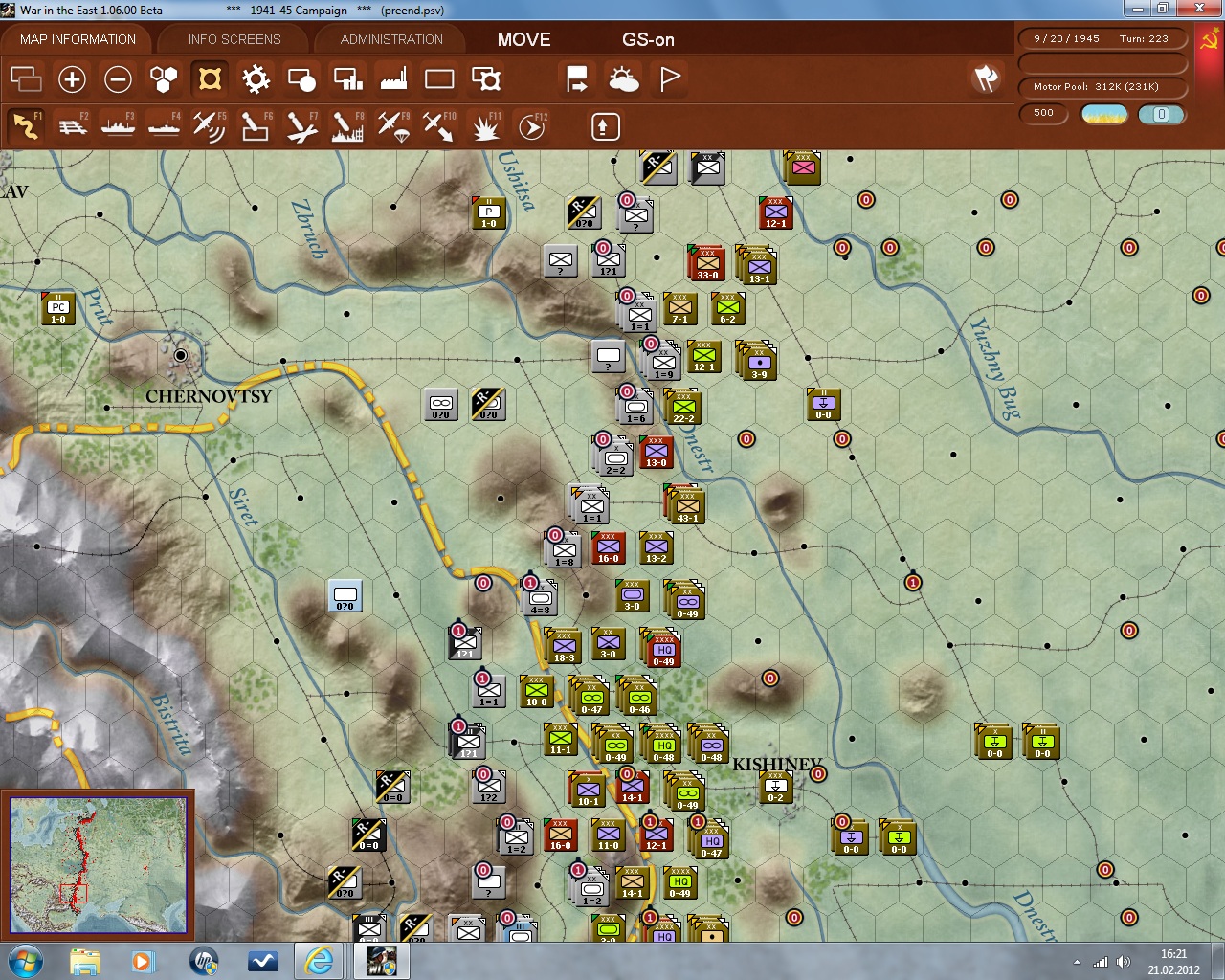
Task: Click the Soviet hammer and sickle flag
Action: [1210, 39]
